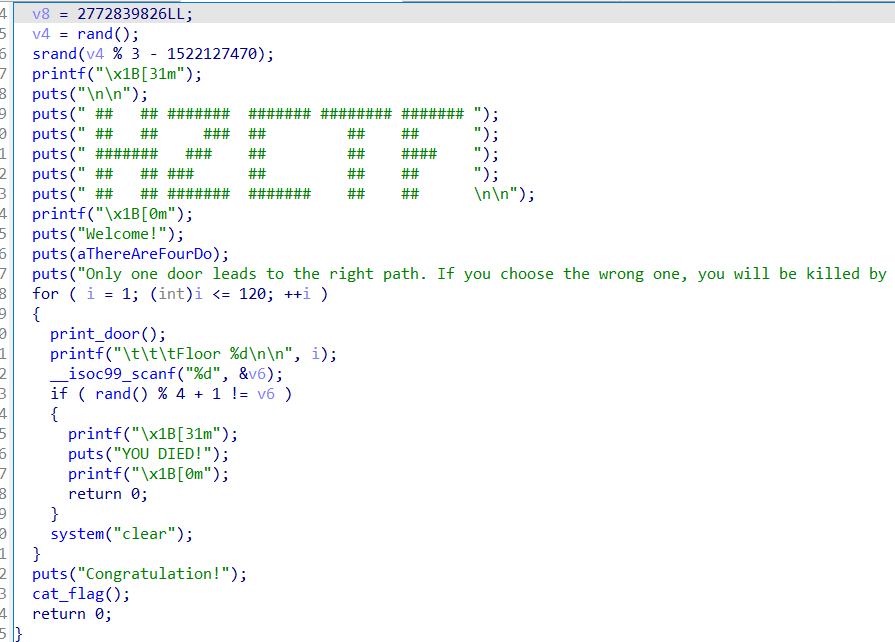Click the puts("Welcome!") line
This screenshot has height=642, width=895.
[108, 234]
